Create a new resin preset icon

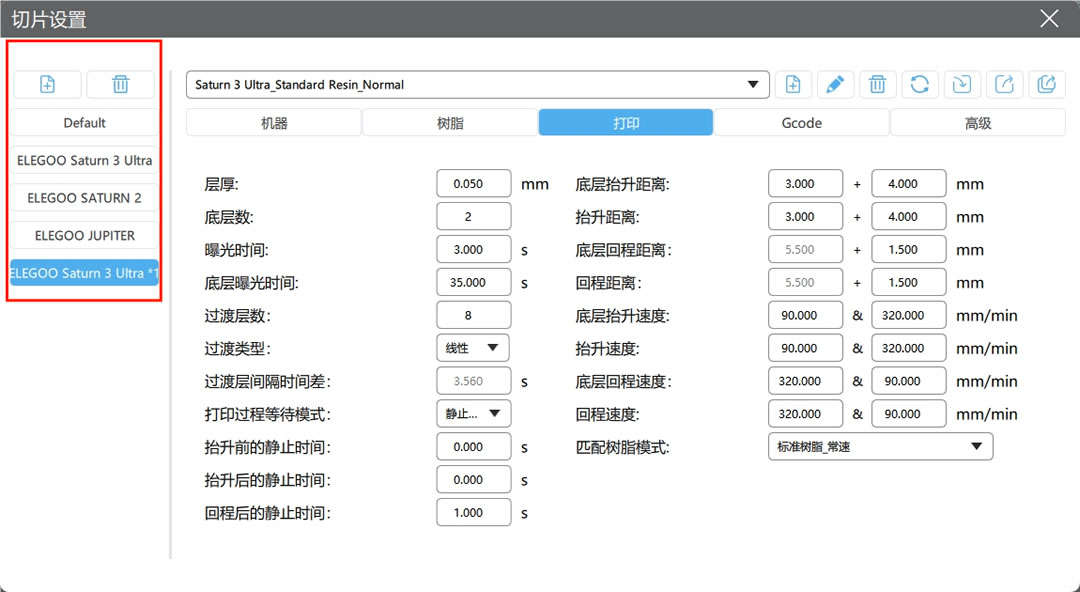[x=793, y=84]
